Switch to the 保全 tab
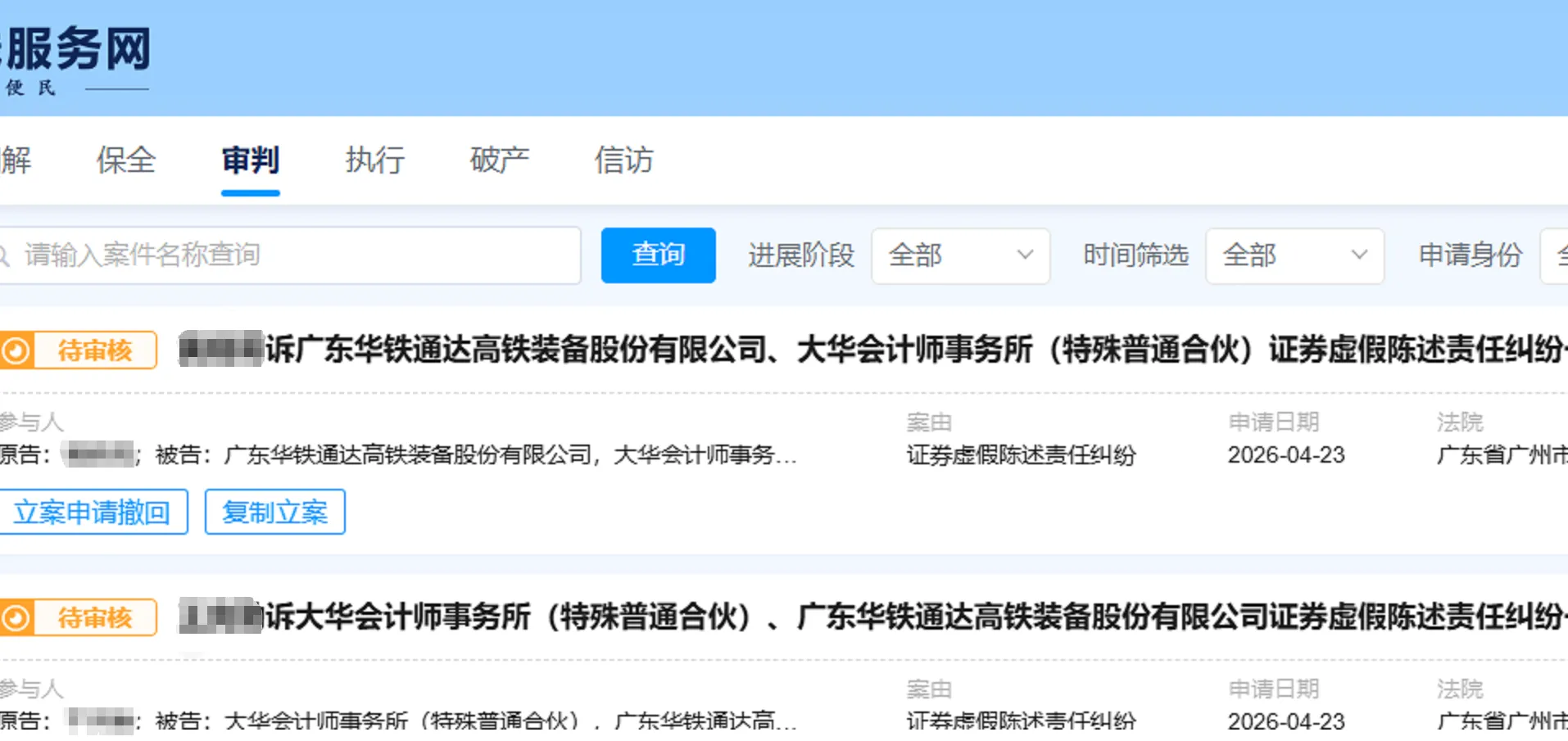 click(125, 160)
